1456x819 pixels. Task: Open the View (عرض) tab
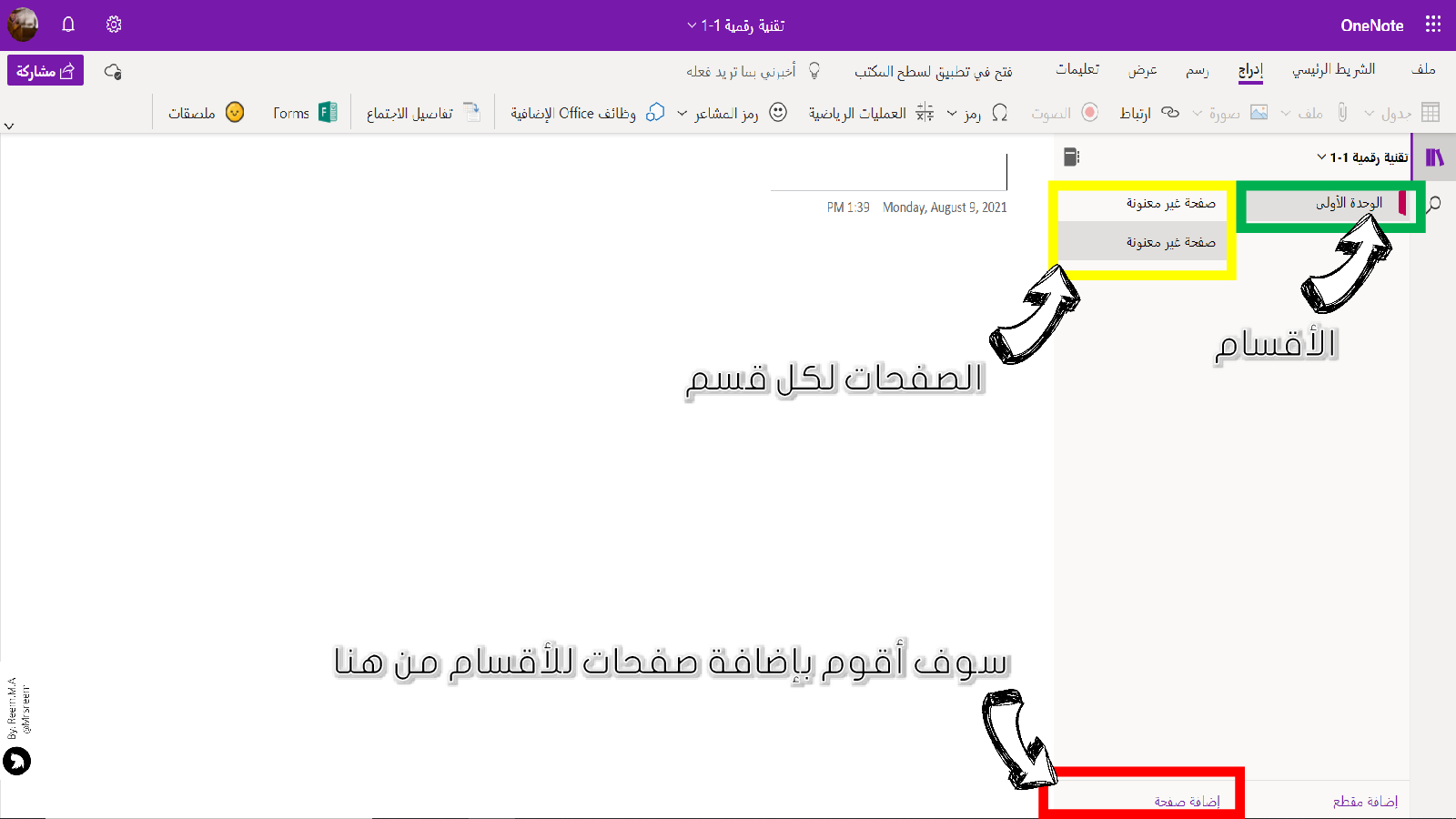coord(1143,70)
